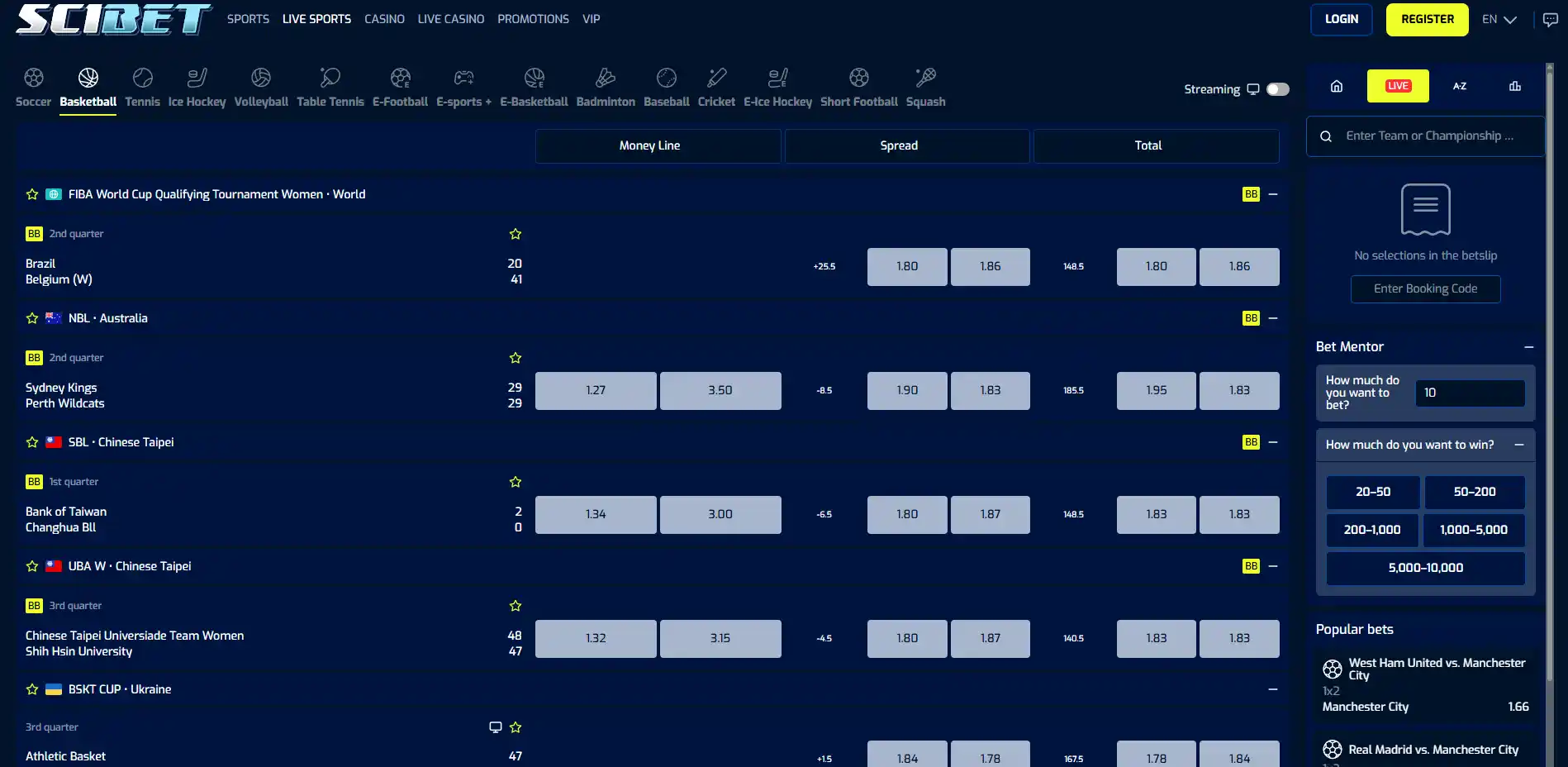This screenshot has width=1568, height=767.
Task: Click the REGISTER button
Action: (1428, 19)
